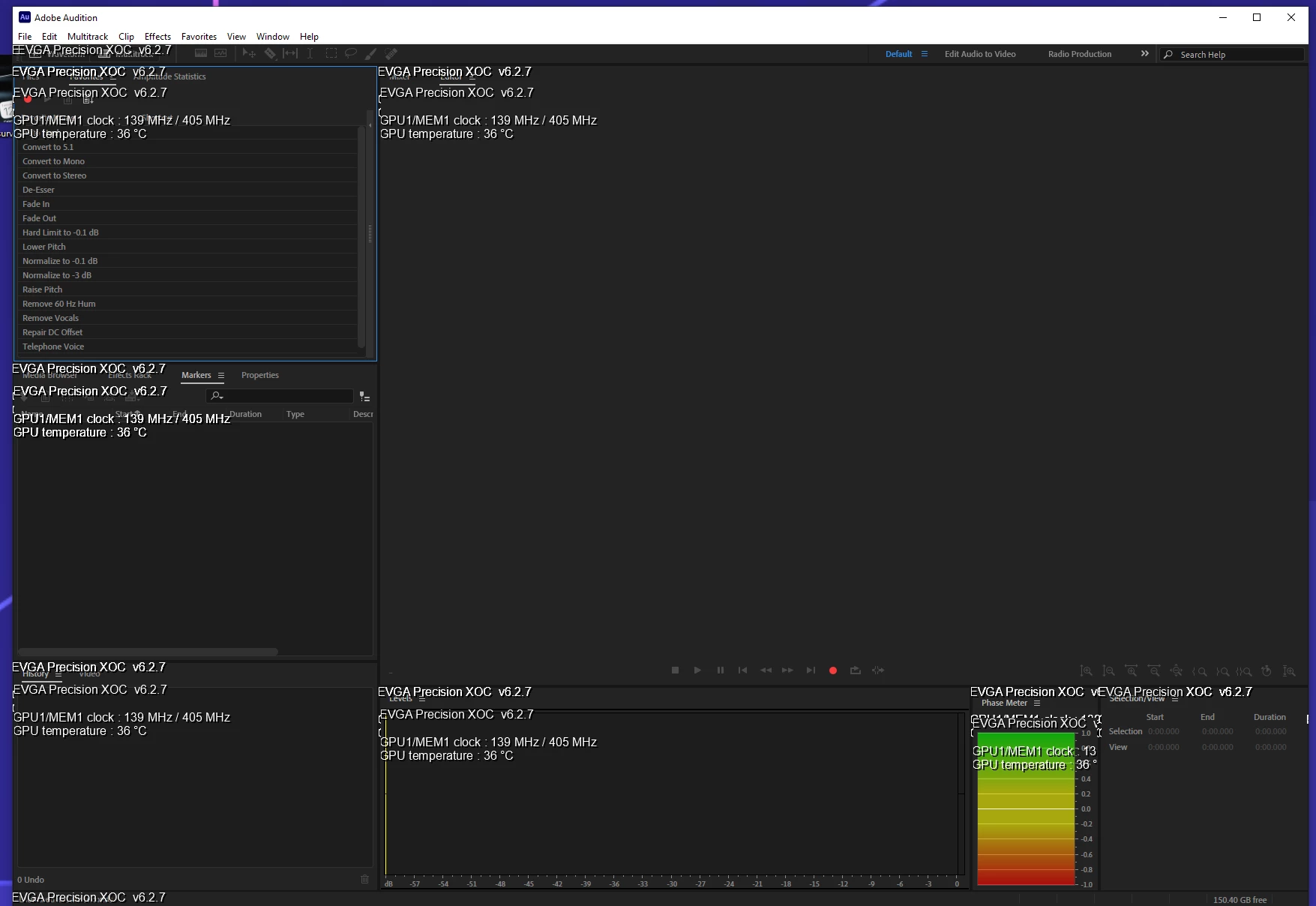The width and height of the screenshot is (1316, 906).
Task: Click the Markers search field
Action: [279, 395]
